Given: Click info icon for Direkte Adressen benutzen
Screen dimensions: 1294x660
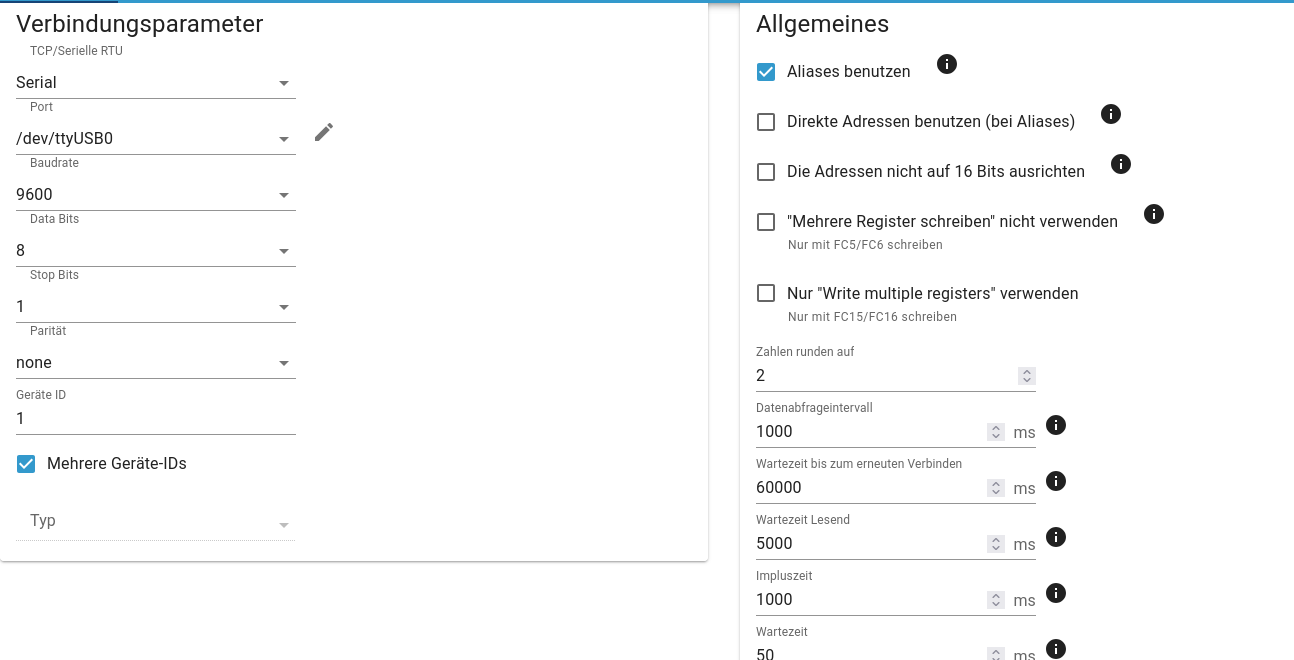Looking at the screenshot, I should pos(1110,114).
